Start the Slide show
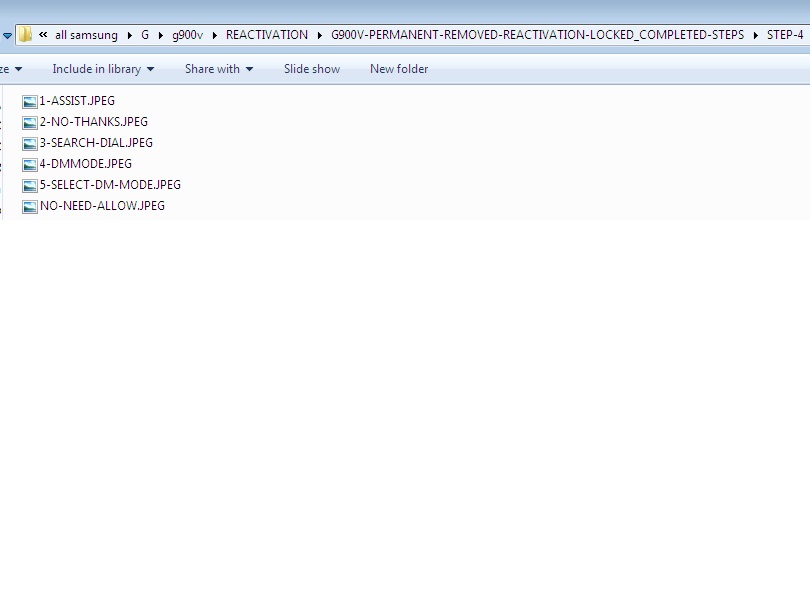Image resolution: width=810 pixels, height=614 pixels. (312, 69)
